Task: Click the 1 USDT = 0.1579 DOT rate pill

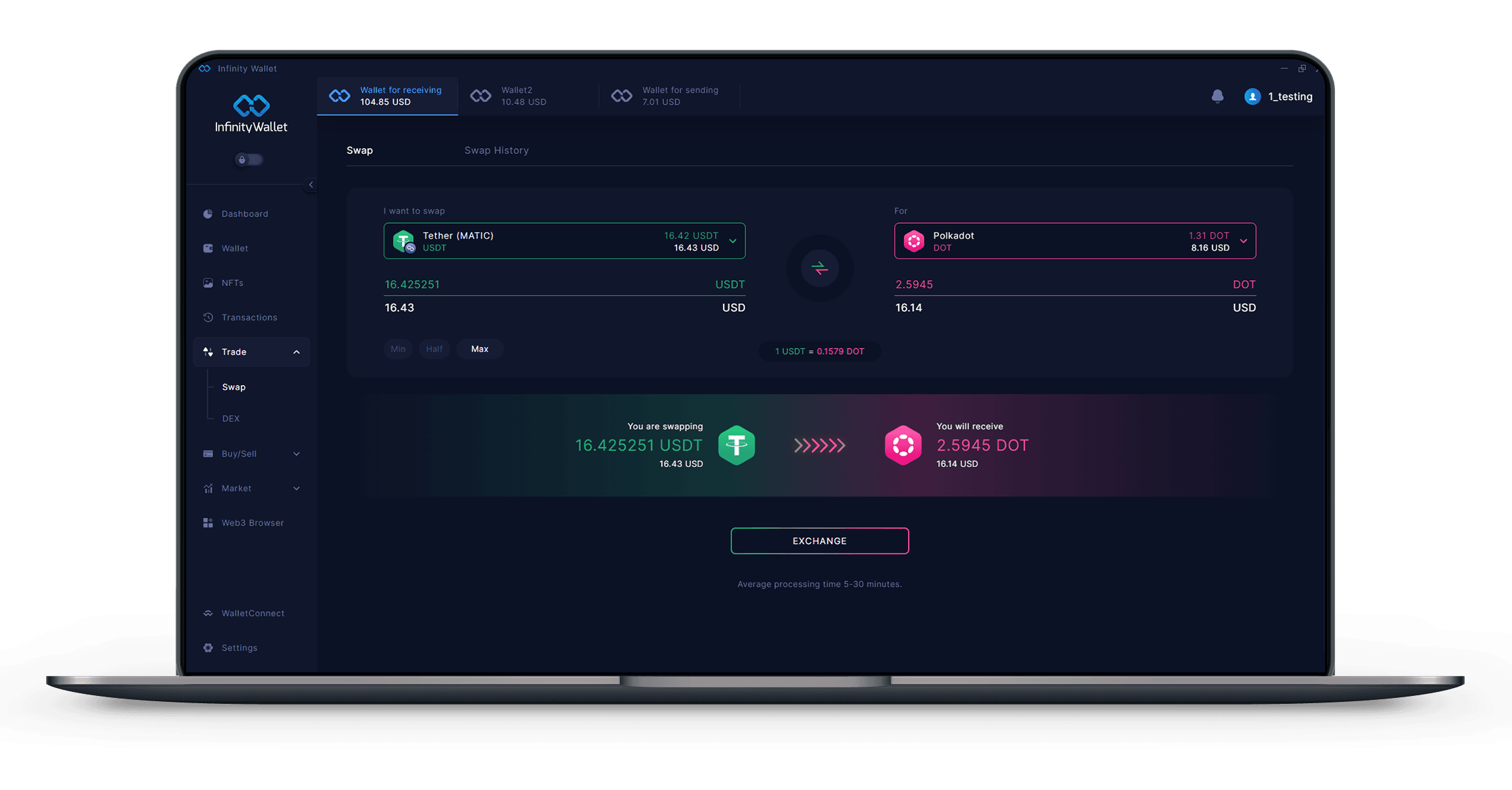Action: pyautogui.click(x=820, y=351)
